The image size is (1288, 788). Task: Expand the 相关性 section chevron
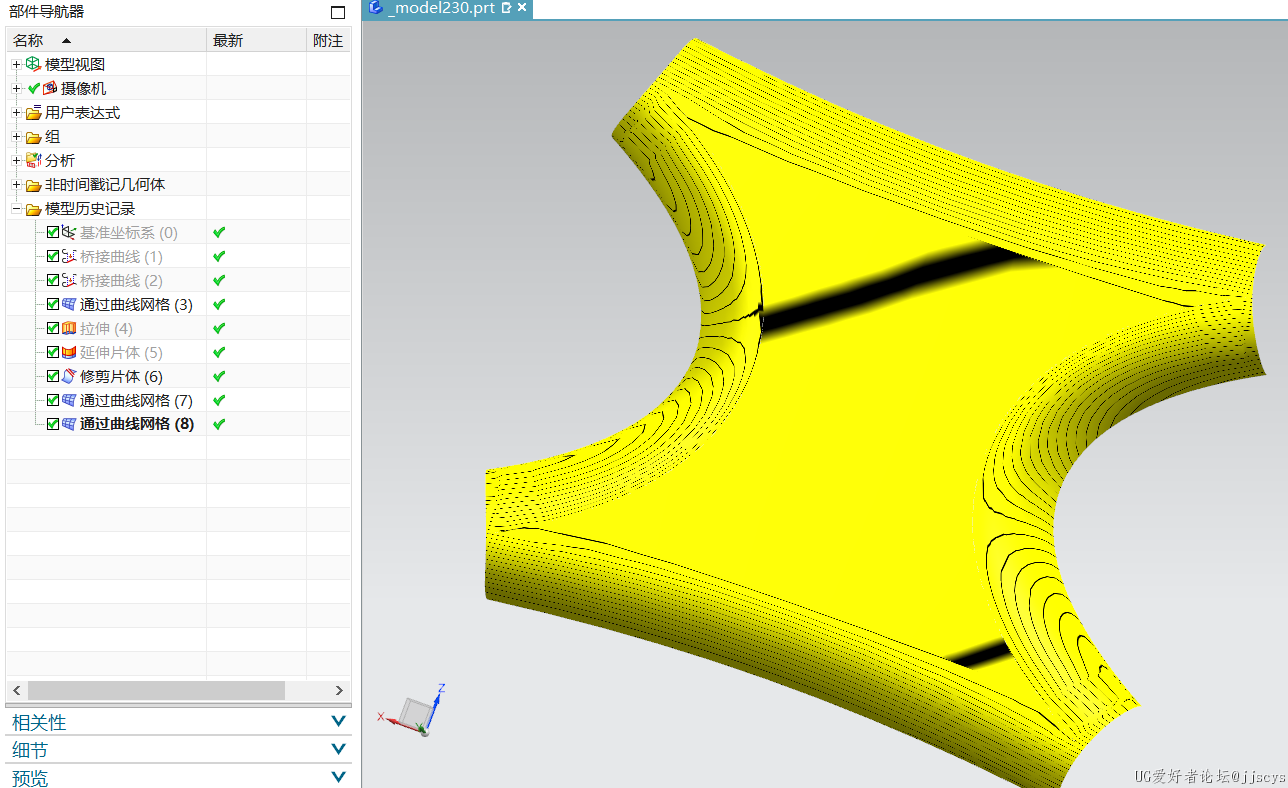tap(338, 721)
